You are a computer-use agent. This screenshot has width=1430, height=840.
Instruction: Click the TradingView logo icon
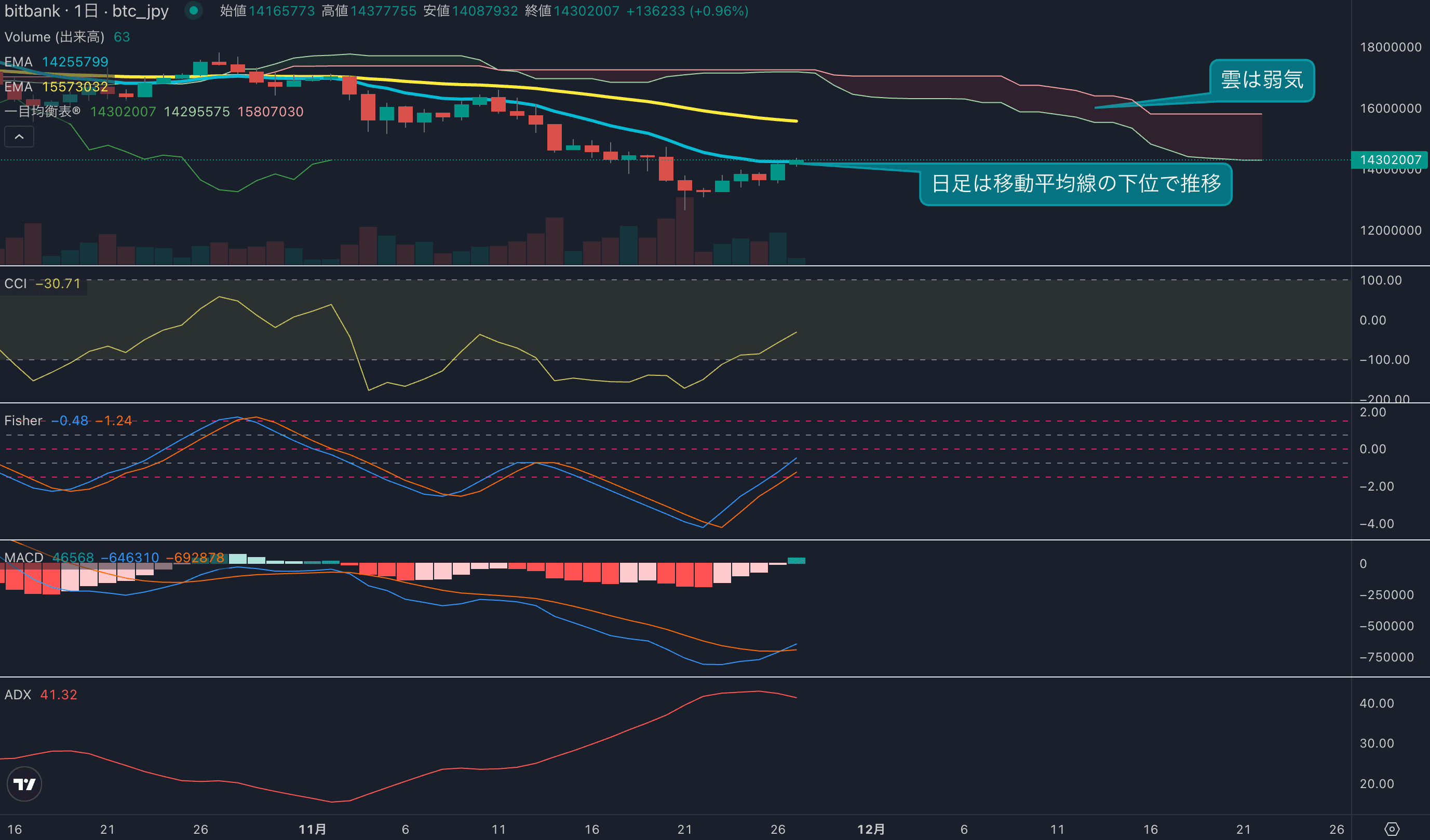click(x=24, y=784)
